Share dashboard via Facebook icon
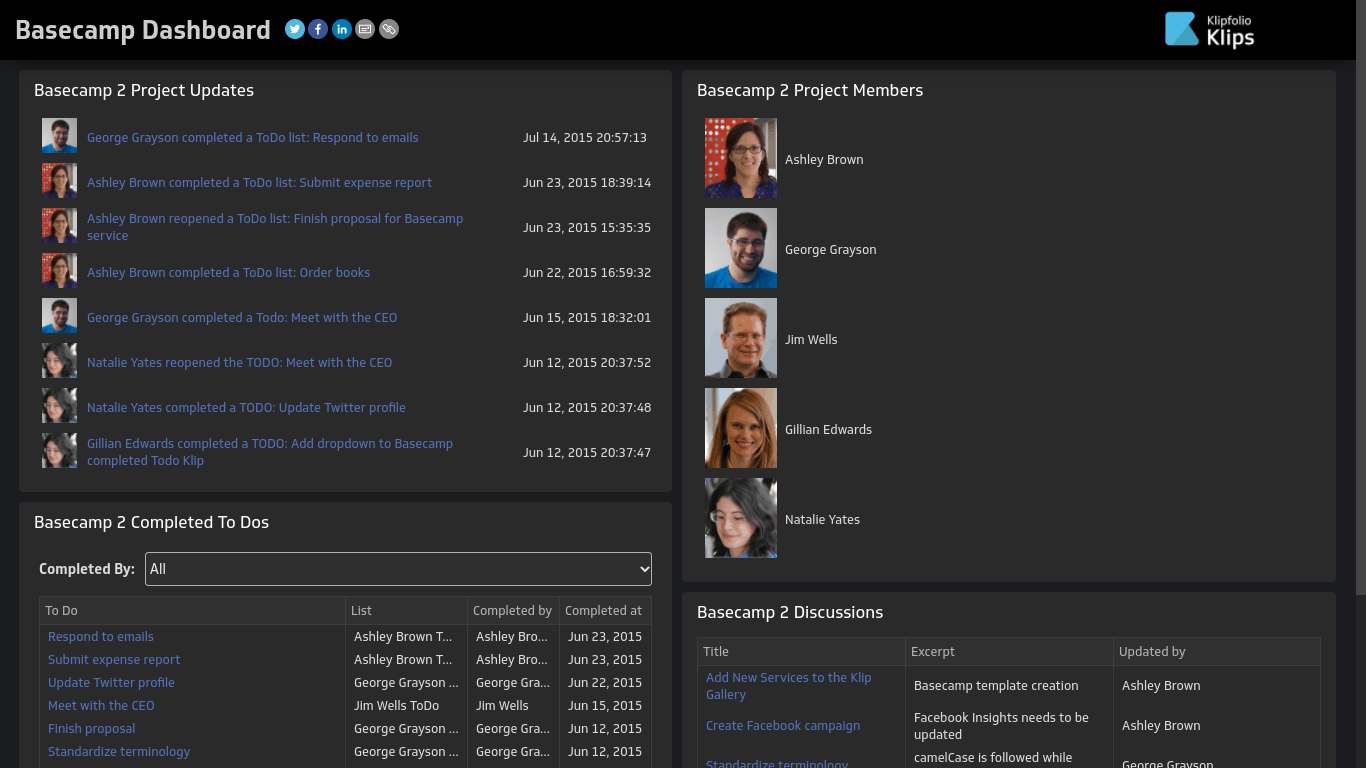Viewport: 1366px width, 768px height. coord(318,29)
